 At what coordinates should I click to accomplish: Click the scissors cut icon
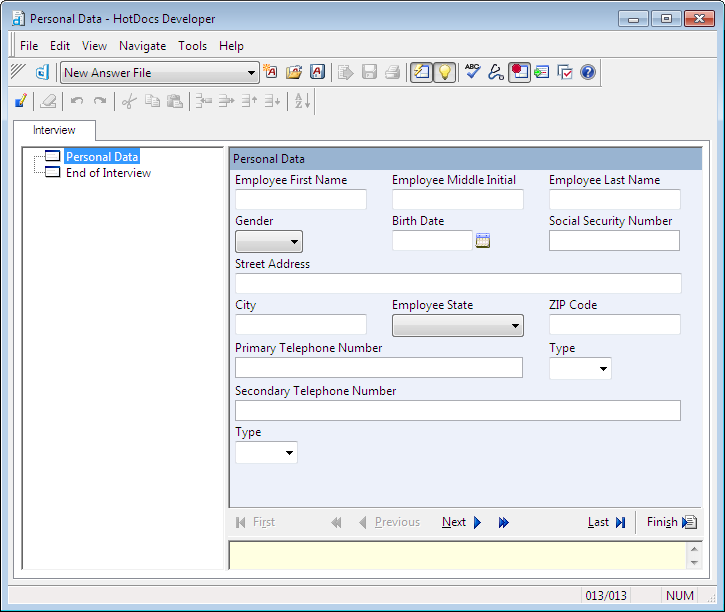[129, 101]
